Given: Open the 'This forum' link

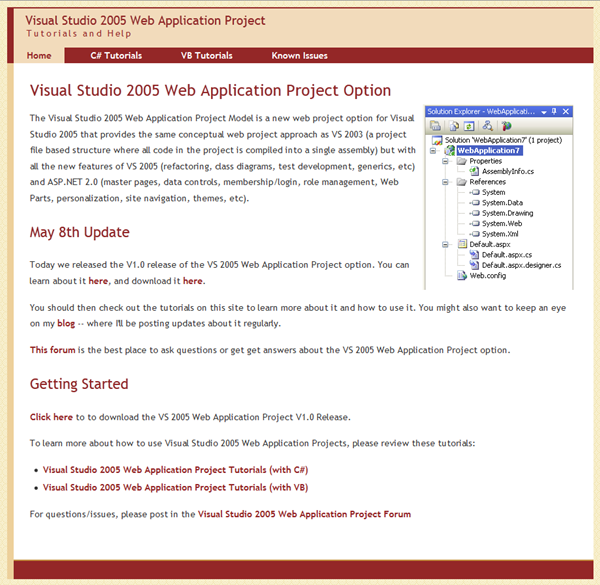Looking at the screenshot, I should point(53,350).
